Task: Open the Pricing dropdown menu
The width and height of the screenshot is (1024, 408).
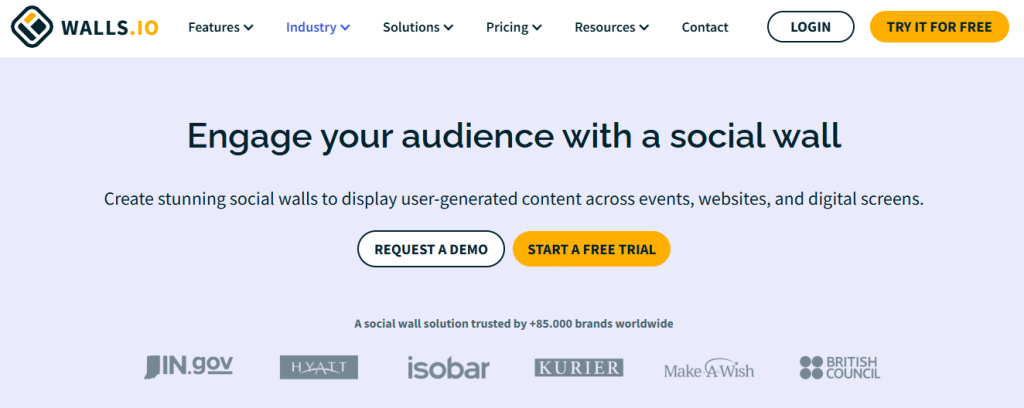Action: click(x=513, y=27)
